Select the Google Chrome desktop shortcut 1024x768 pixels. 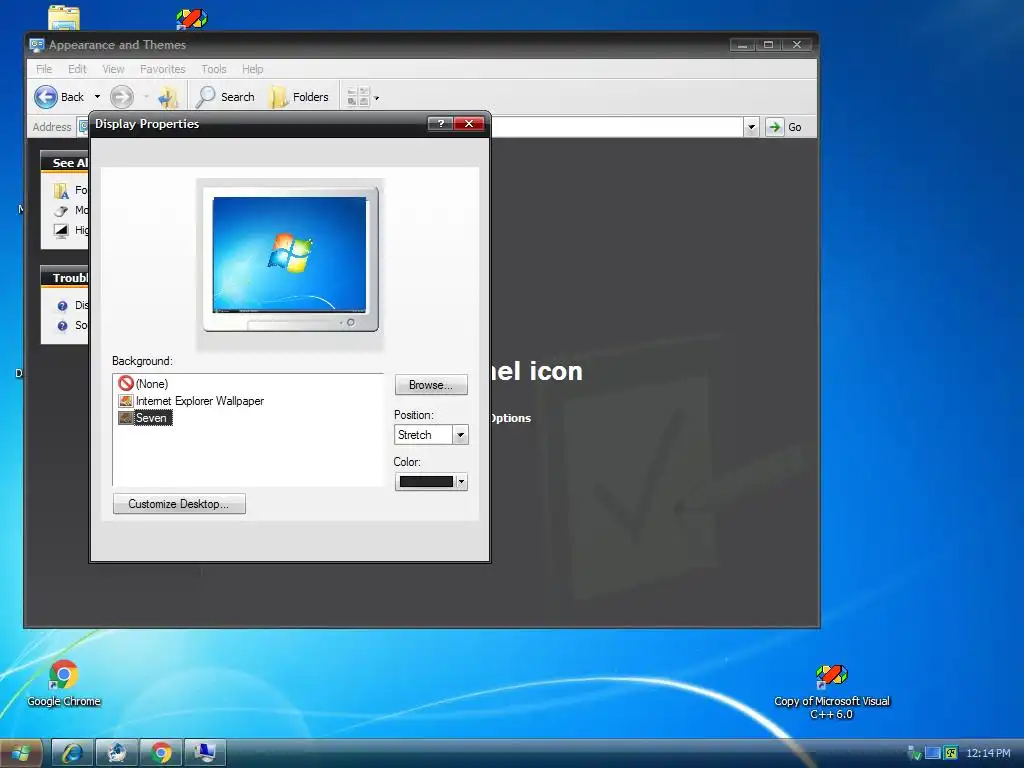coord(64,683)
